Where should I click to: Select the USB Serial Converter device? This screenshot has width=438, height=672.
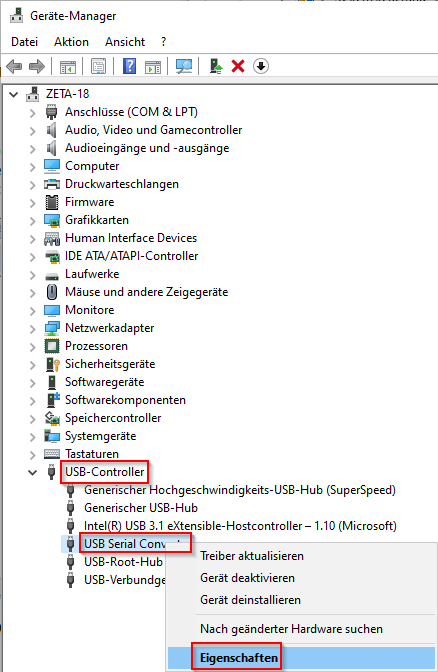126,544
